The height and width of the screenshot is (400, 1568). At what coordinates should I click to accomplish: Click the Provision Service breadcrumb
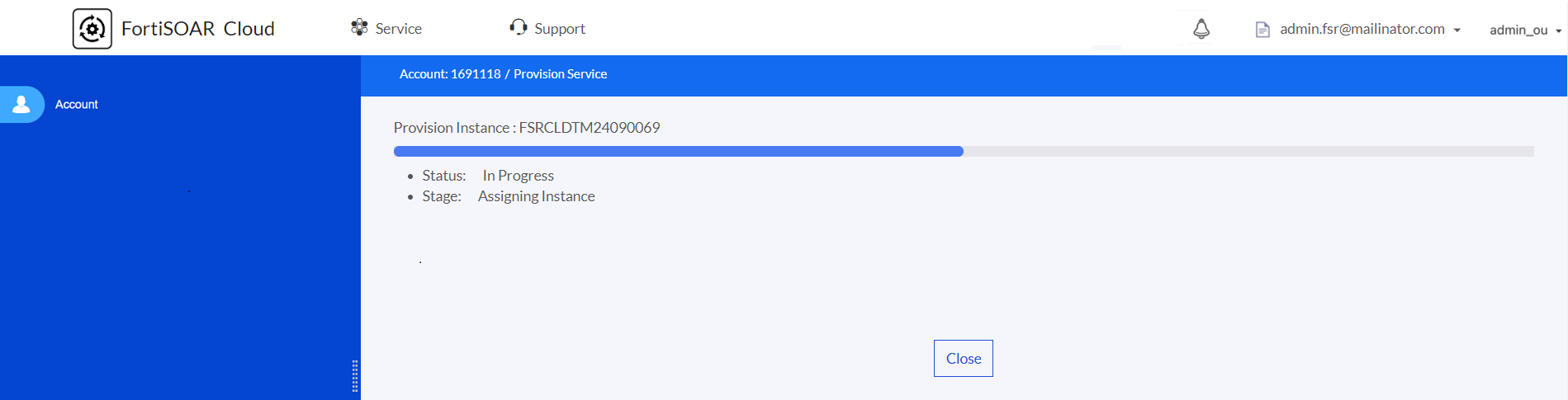point(560,74)
